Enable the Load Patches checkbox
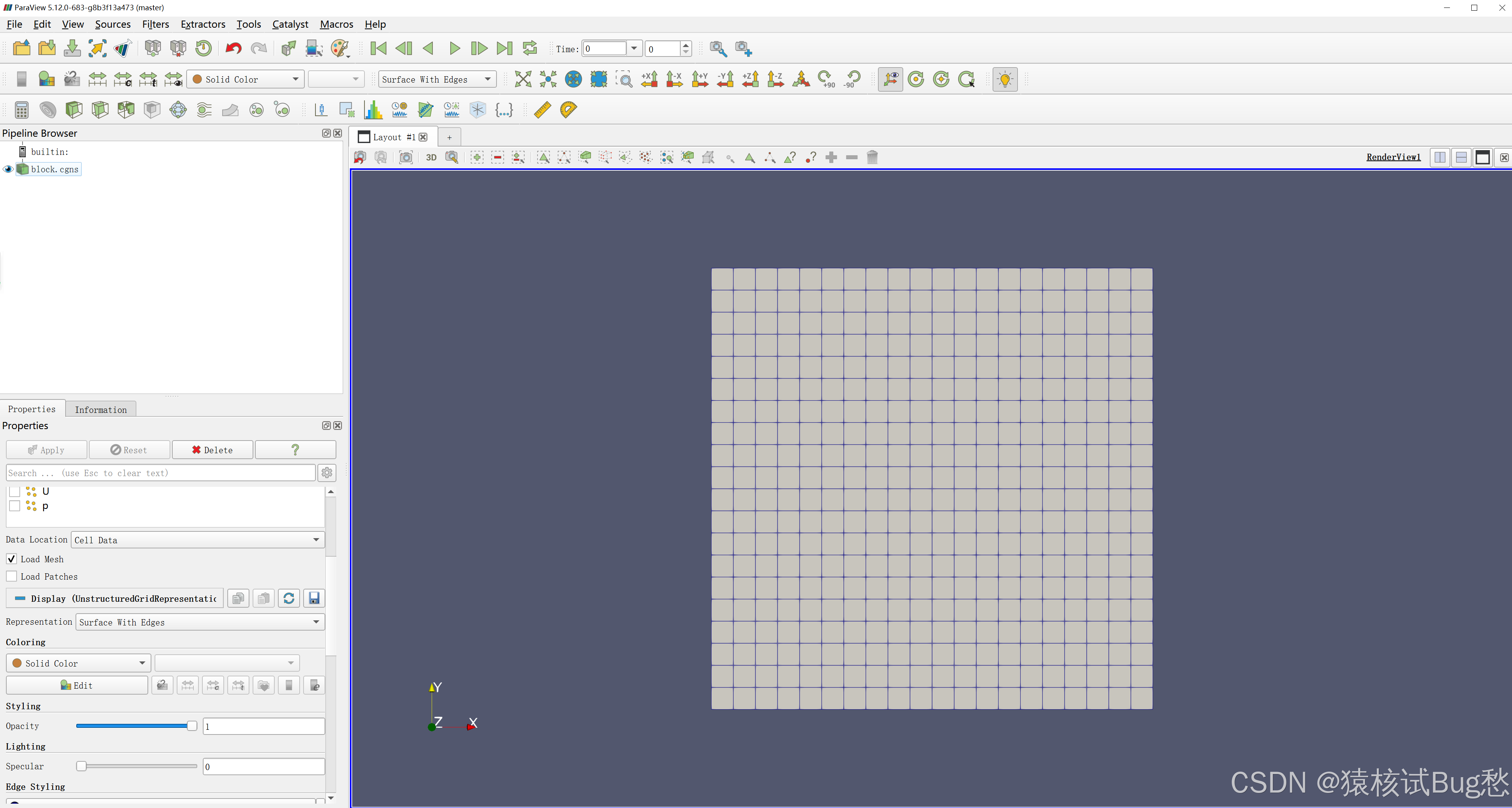The image size is (1512, 808). tap(12, 576)
